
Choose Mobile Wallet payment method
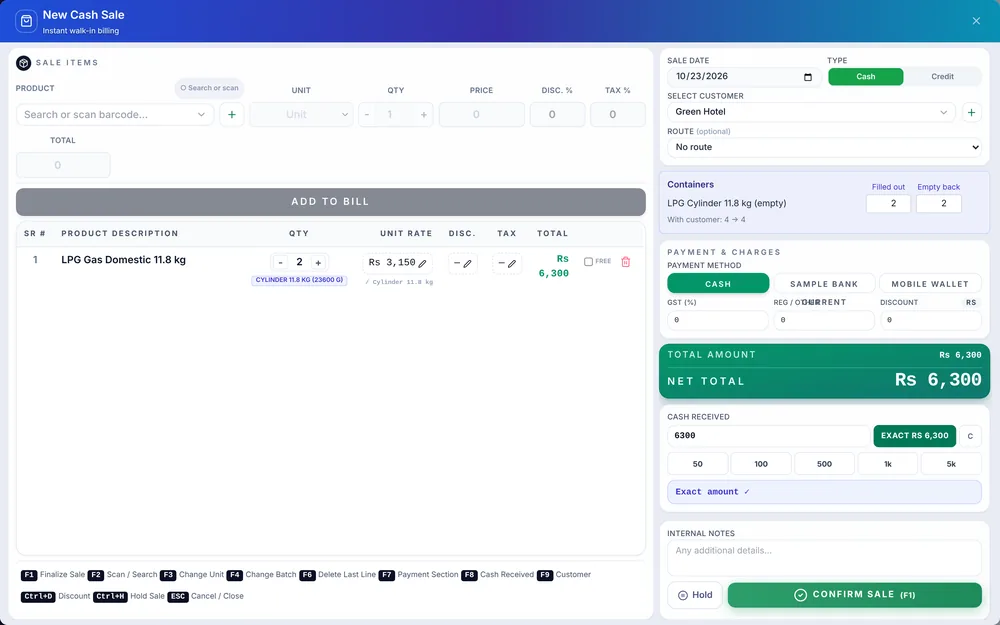pos(930,284)
